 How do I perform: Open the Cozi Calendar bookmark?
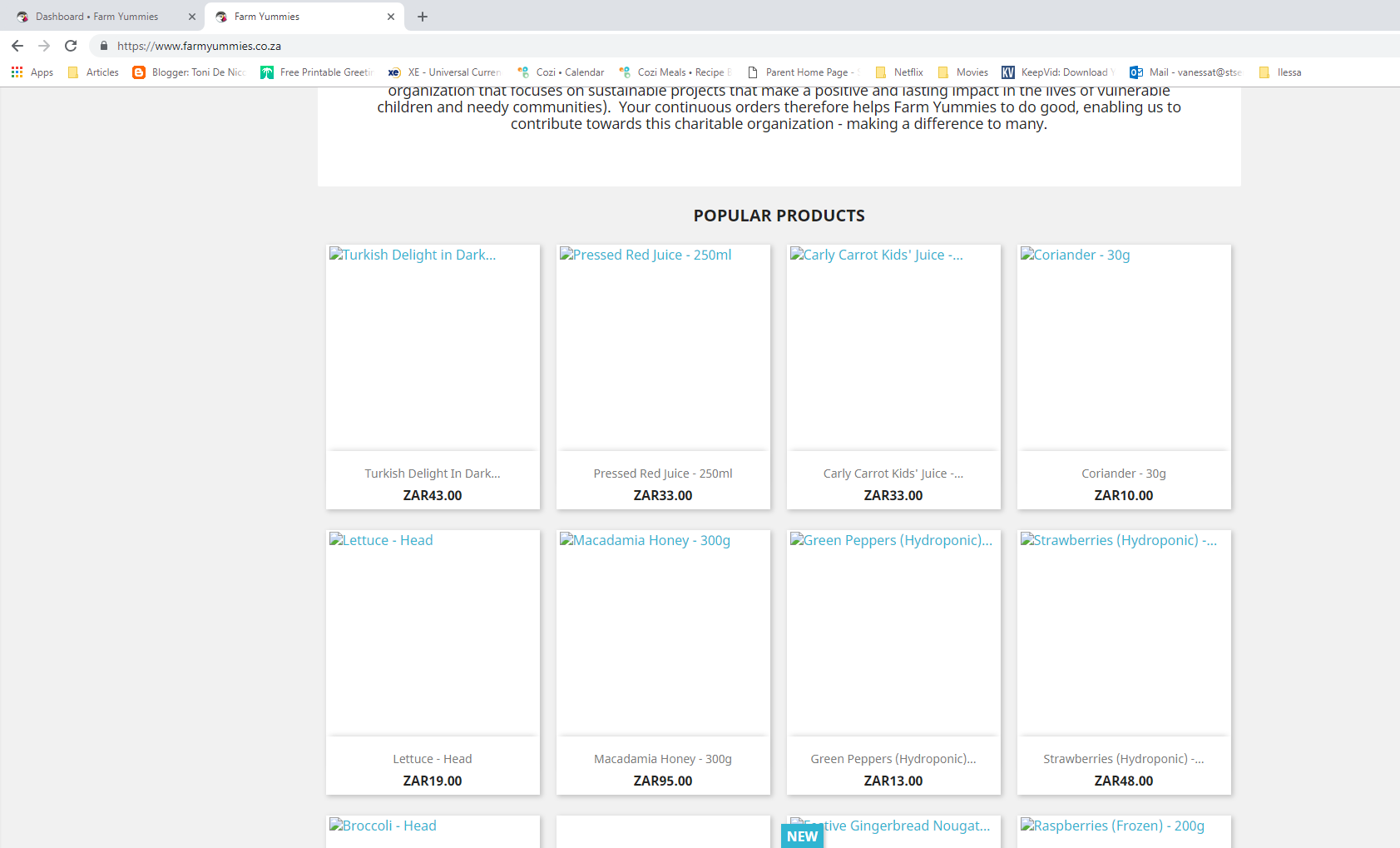(561, 72)
